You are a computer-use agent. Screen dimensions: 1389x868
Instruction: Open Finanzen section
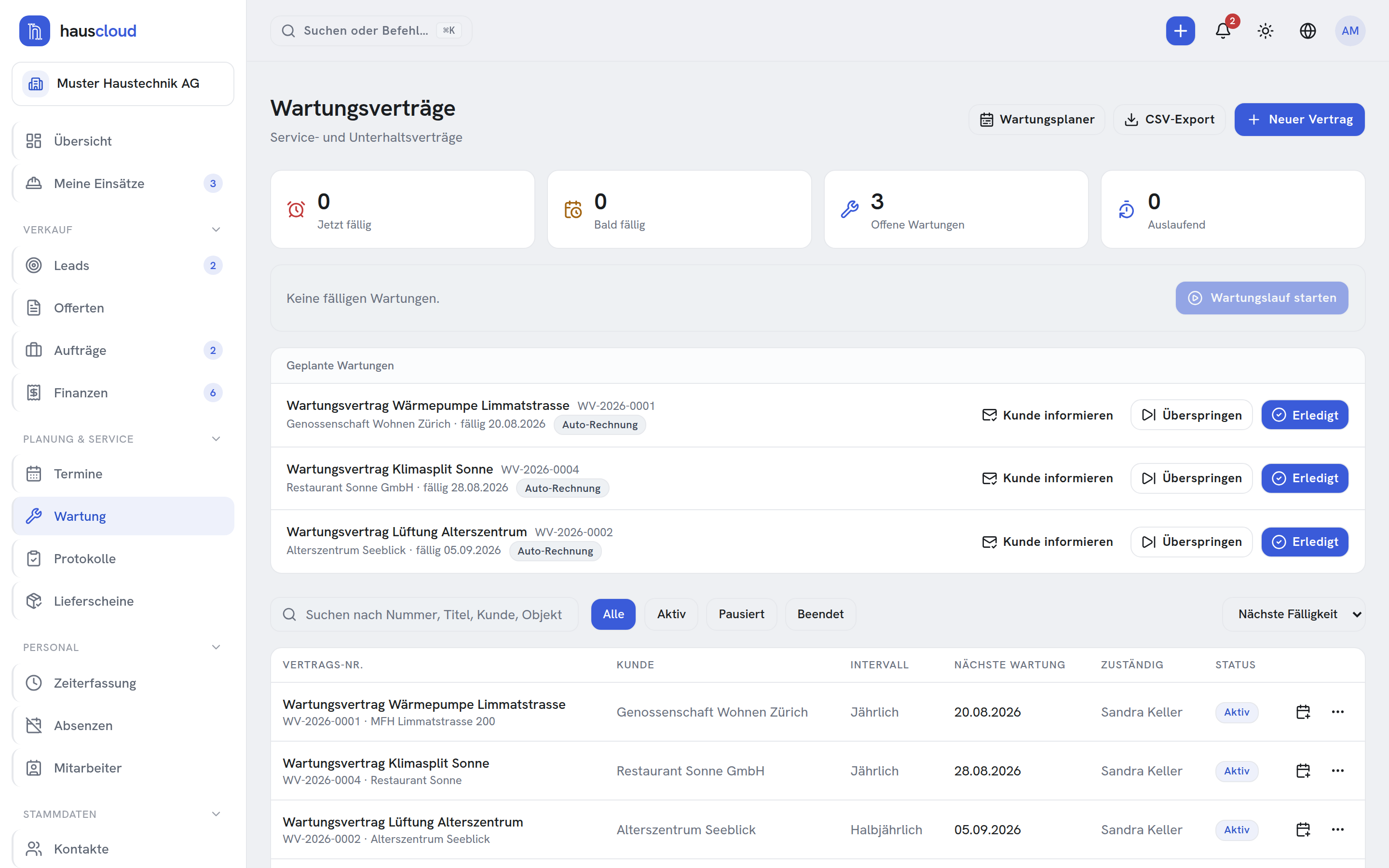pos(123,393)
